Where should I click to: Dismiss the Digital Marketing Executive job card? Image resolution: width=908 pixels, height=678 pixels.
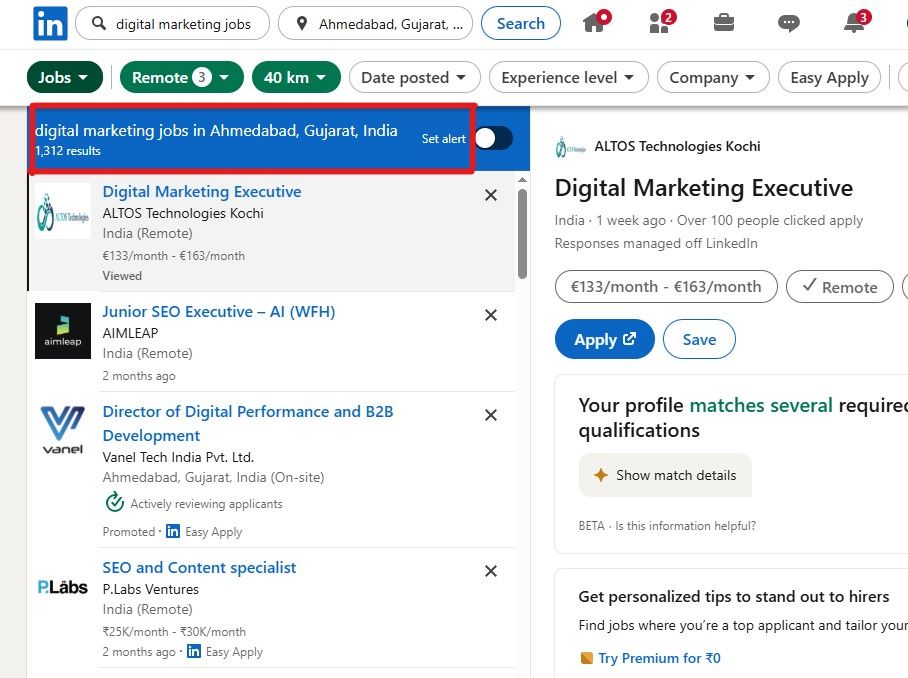click(x=491, y=195)
